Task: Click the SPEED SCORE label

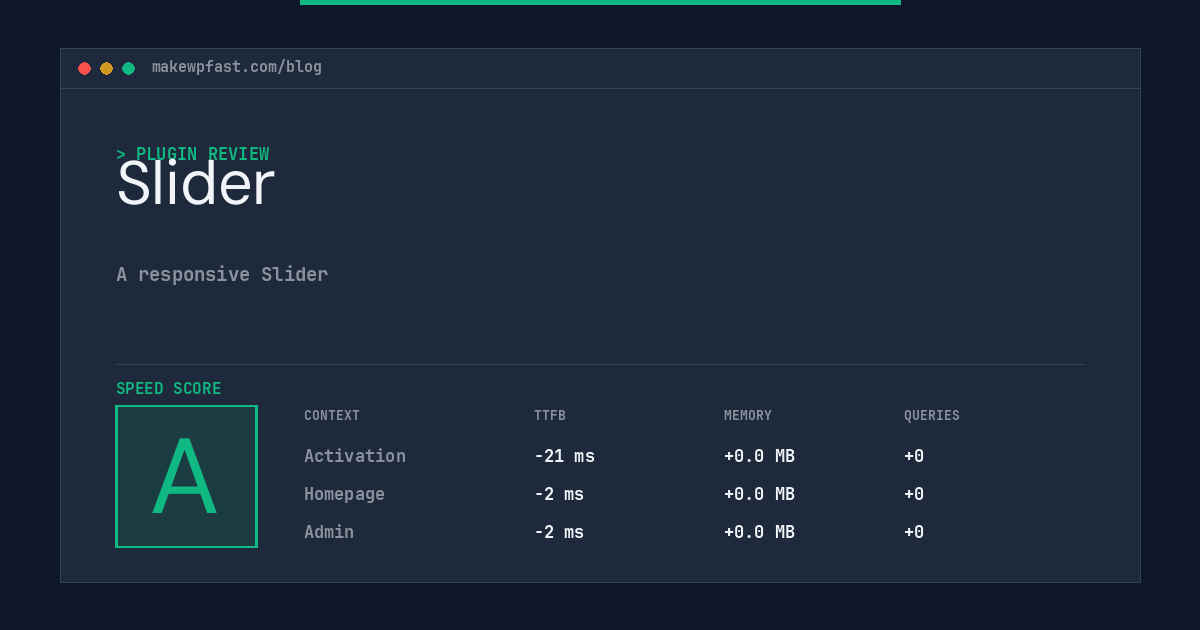Action: 169,388
